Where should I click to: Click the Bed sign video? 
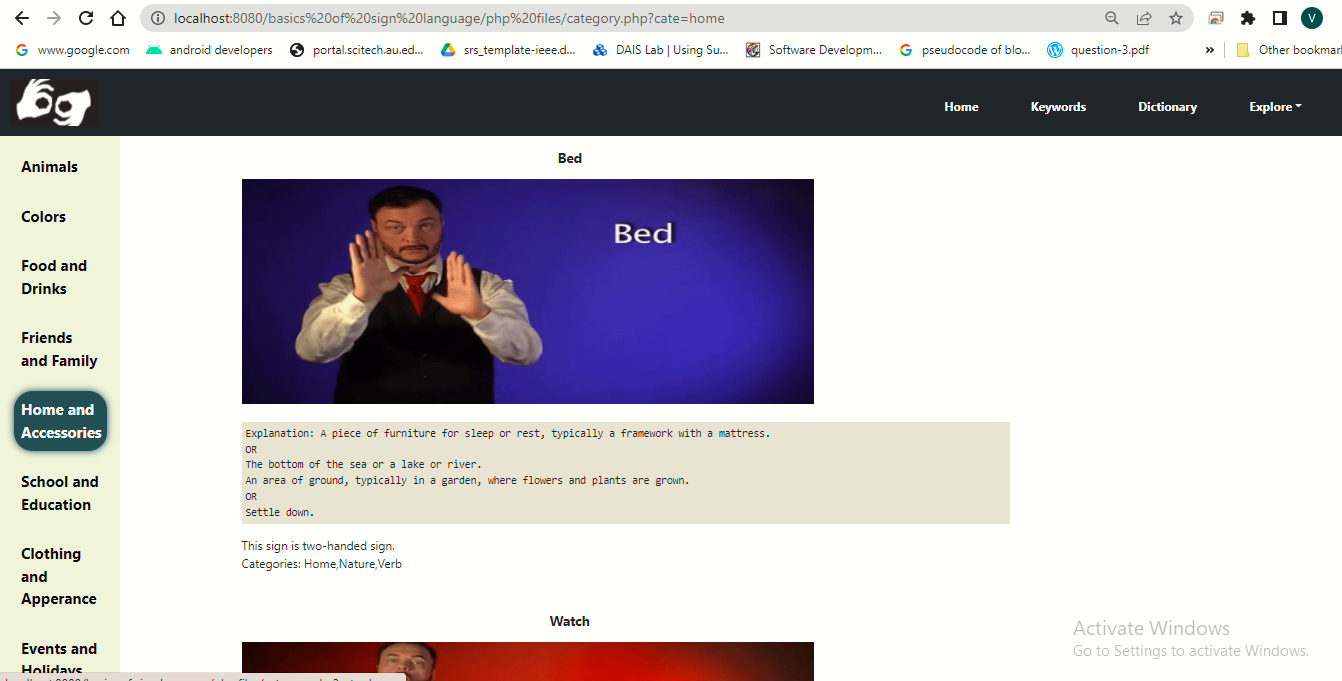point(528,291)
